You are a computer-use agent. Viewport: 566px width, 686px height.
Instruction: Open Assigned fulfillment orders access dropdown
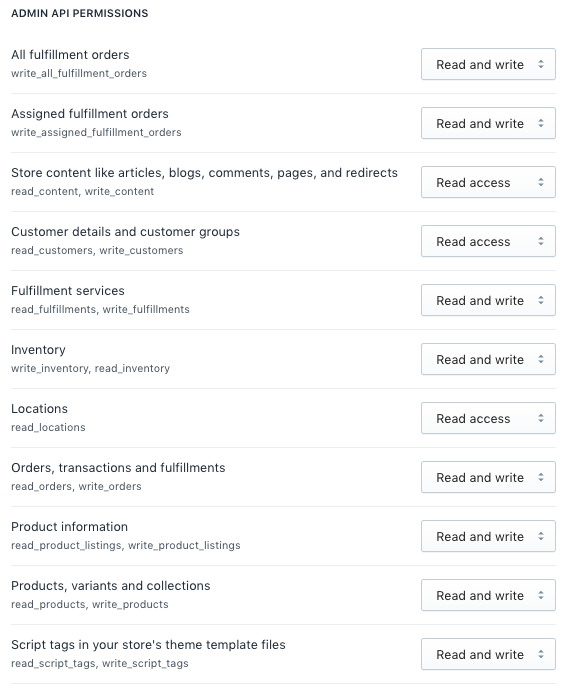pos(488,123)
